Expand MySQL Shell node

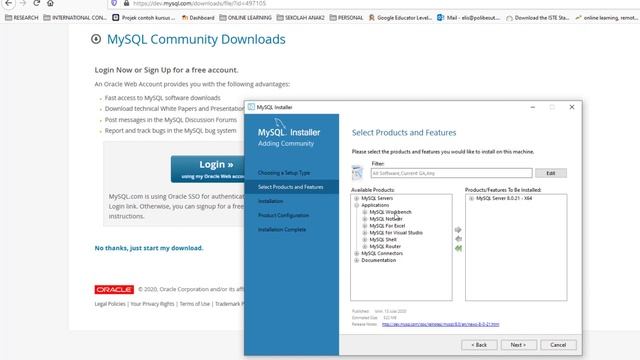365,240
